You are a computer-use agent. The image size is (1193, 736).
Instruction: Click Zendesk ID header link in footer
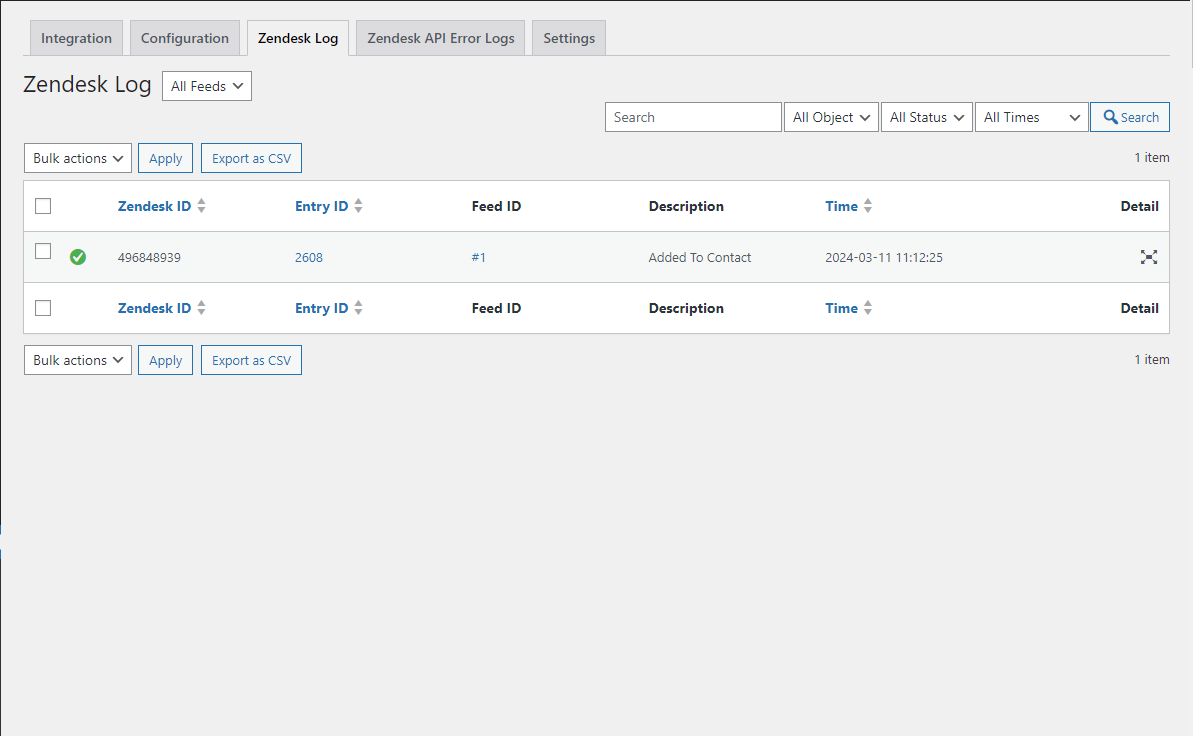click(154, 308)
